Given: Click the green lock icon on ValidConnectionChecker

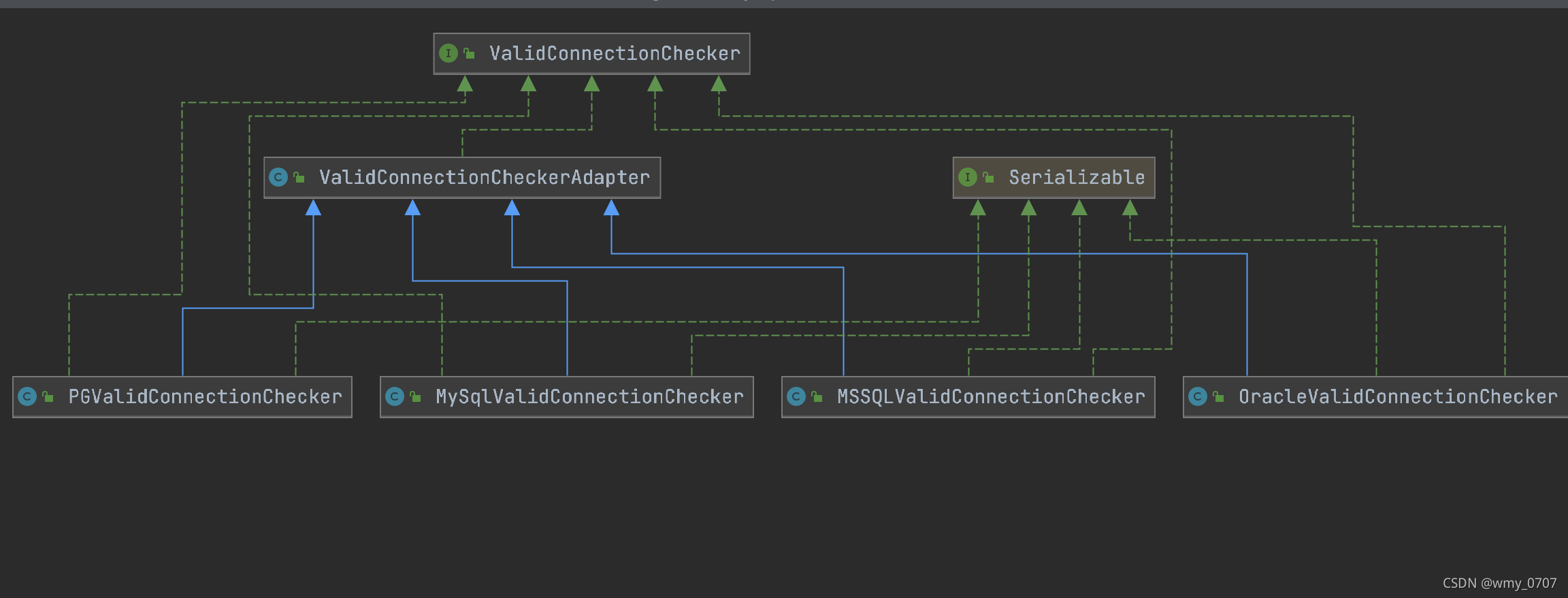Looking at the screenshot, I should pos(469,53).
